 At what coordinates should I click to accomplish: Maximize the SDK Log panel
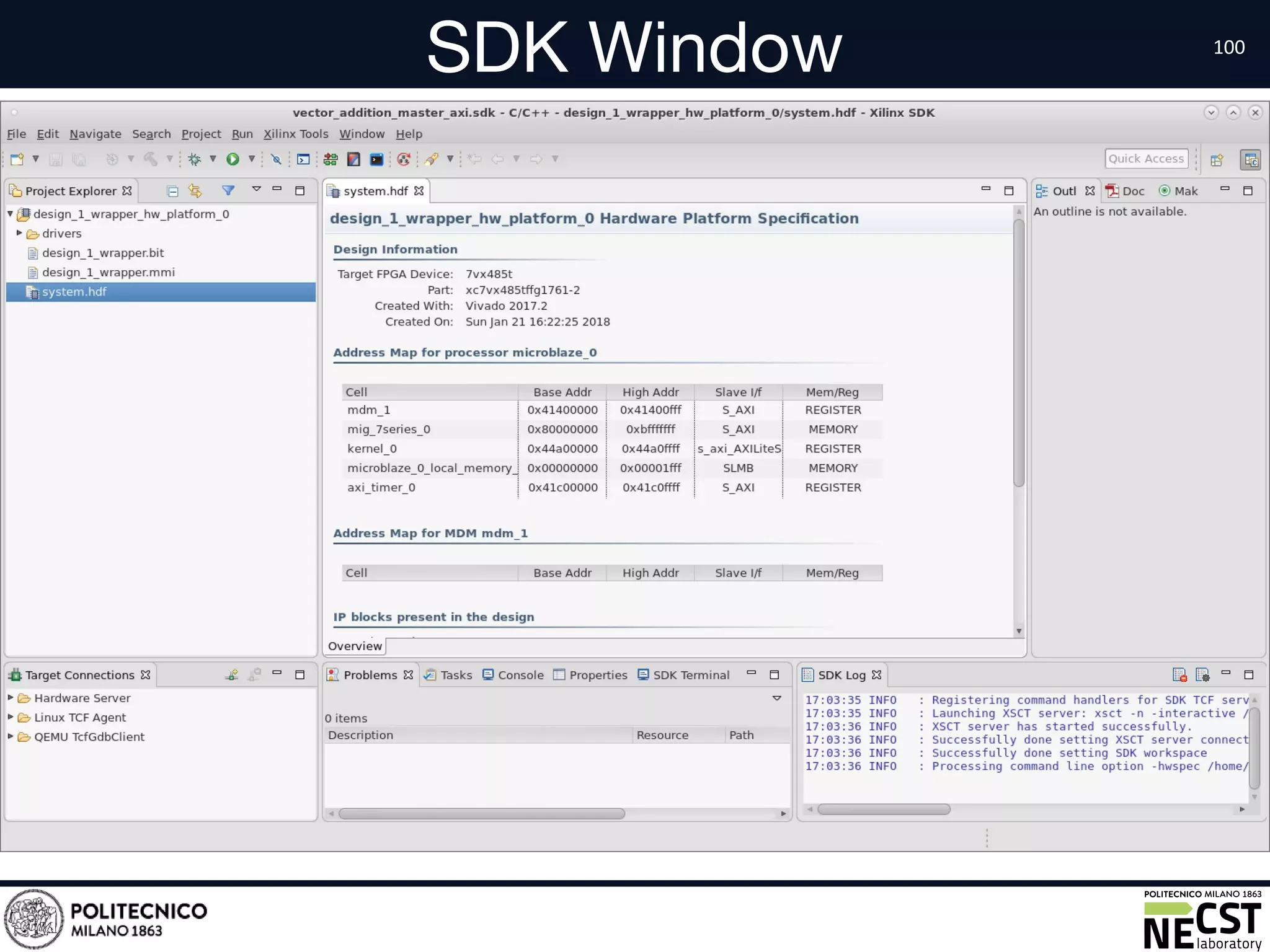click(1249, 674)
